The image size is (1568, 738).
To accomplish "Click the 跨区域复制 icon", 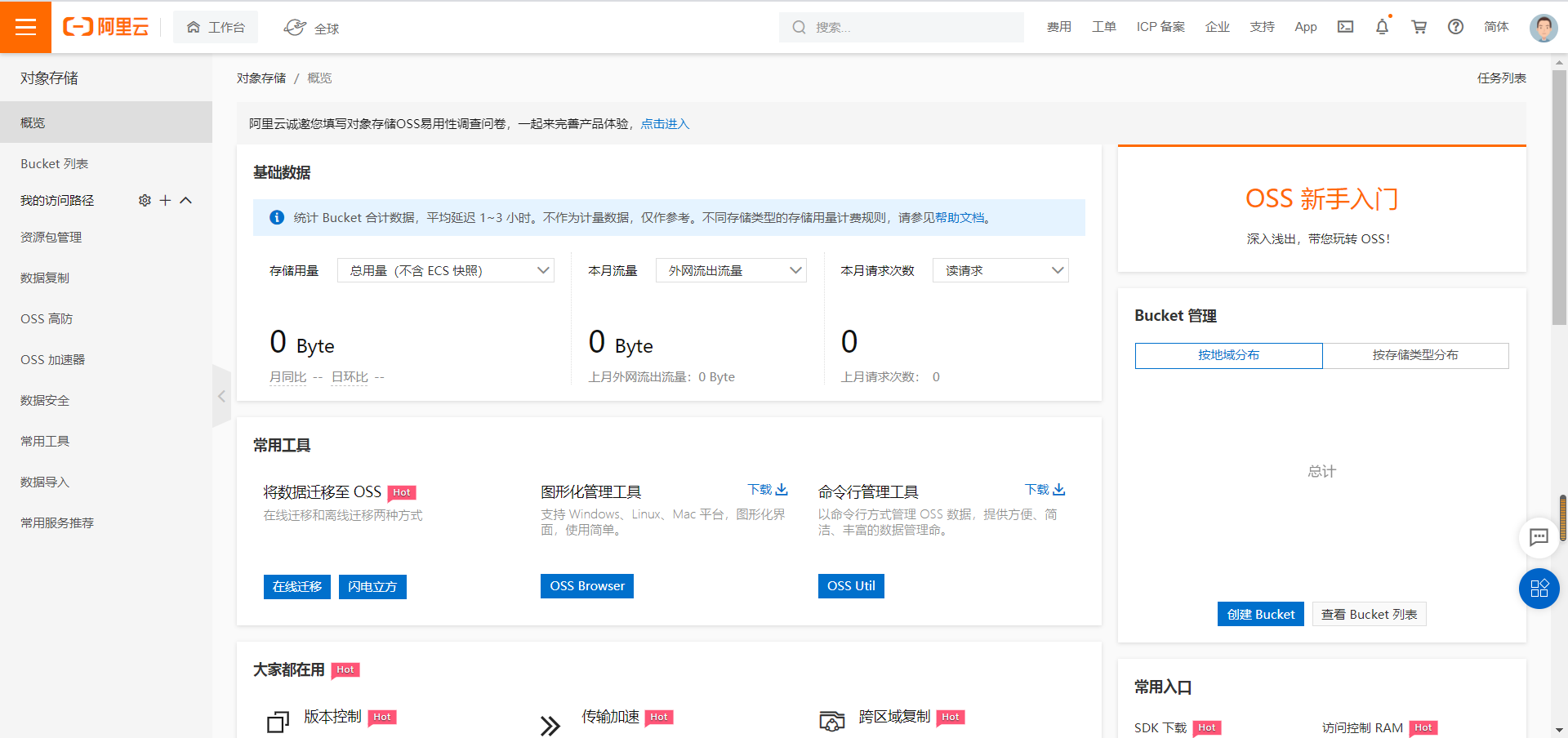I will (831, 721).
